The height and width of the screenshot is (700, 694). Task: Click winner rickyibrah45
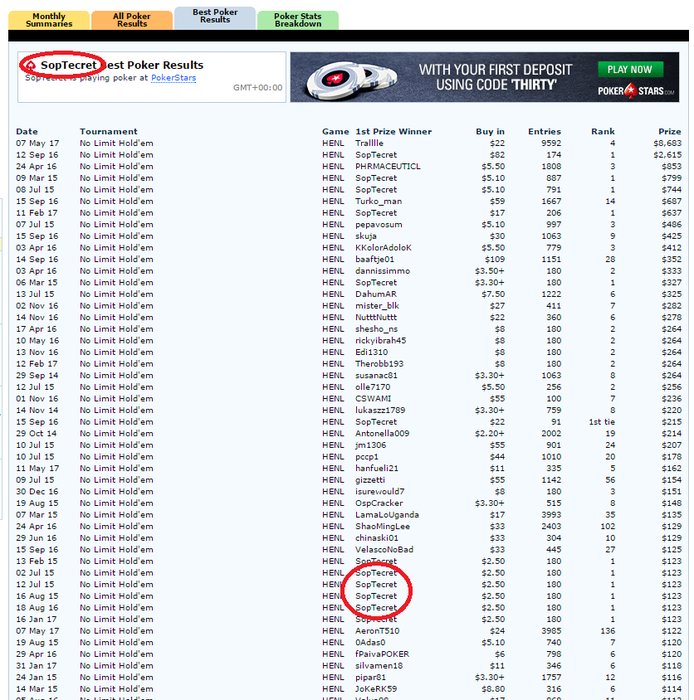pyautogui.click(x=381, y=340)
